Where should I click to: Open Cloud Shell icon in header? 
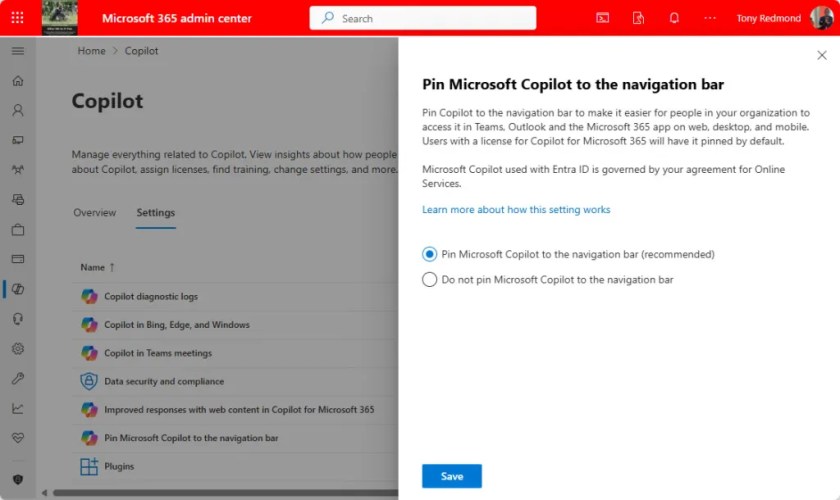[602, 18]
